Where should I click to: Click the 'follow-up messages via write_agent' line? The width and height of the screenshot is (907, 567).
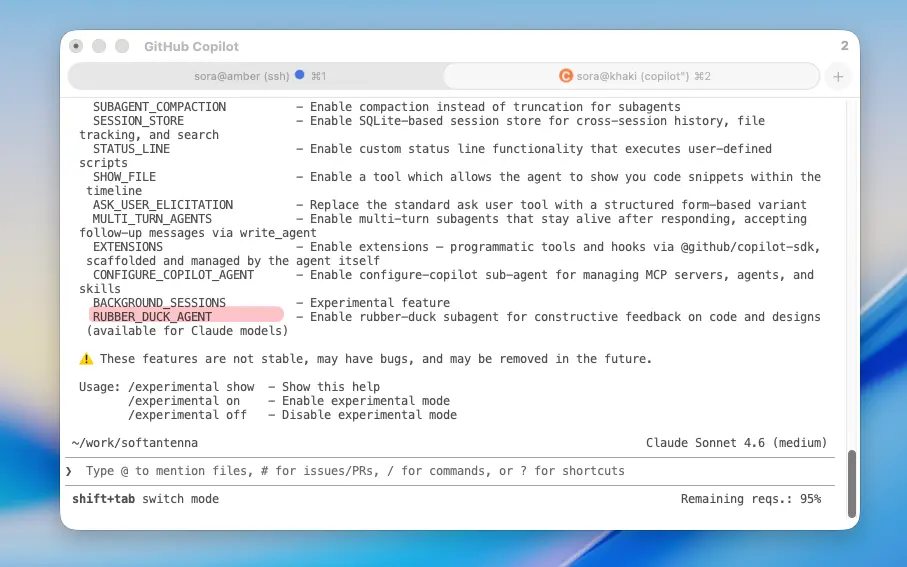pos(198,233)
